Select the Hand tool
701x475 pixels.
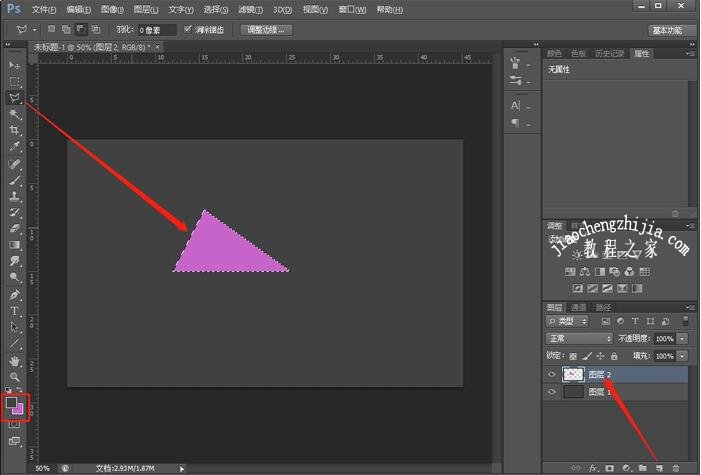(x=15, y=360)
